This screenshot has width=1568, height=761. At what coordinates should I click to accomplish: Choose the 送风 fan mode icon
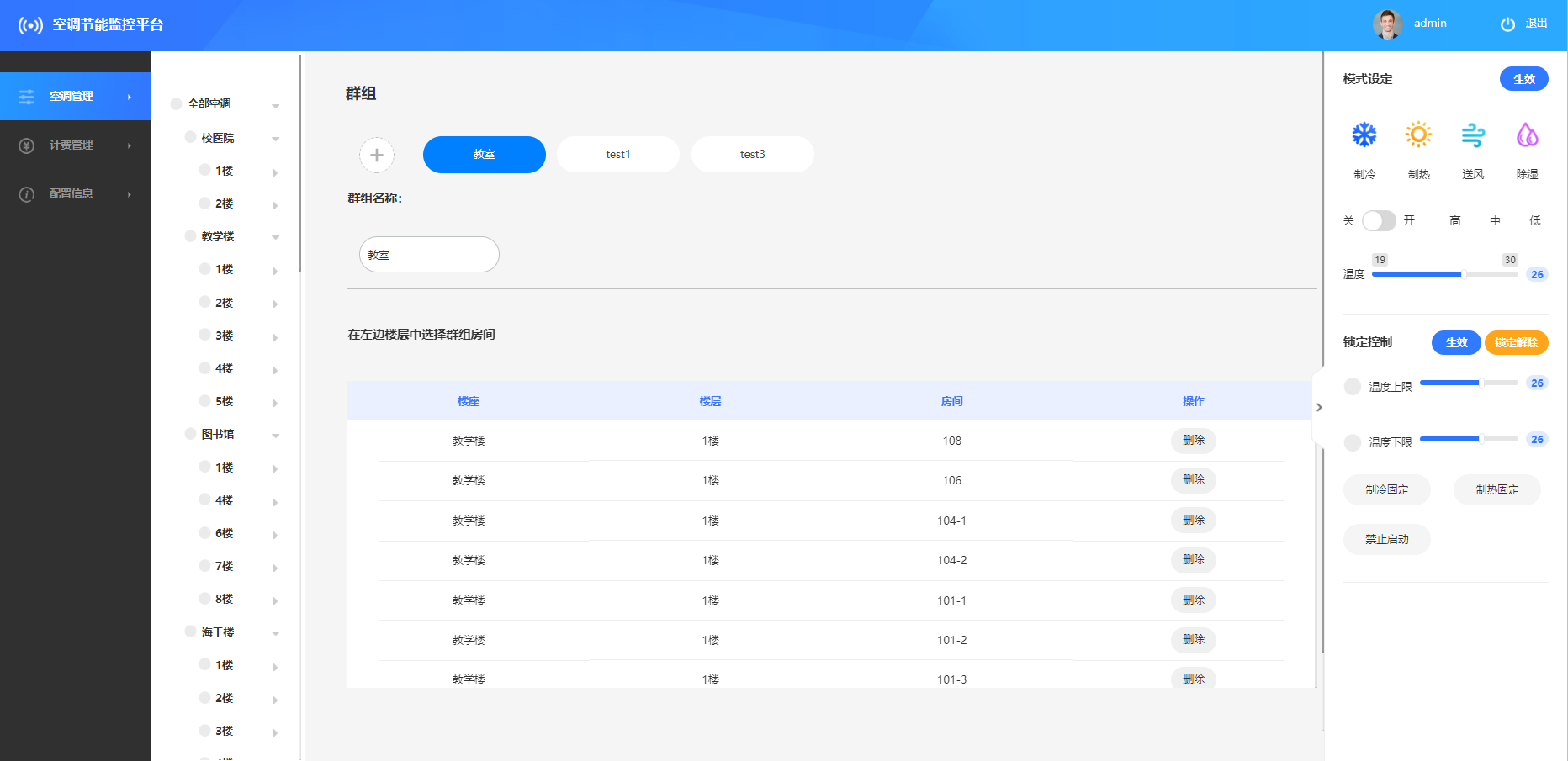pos(1472,135)
